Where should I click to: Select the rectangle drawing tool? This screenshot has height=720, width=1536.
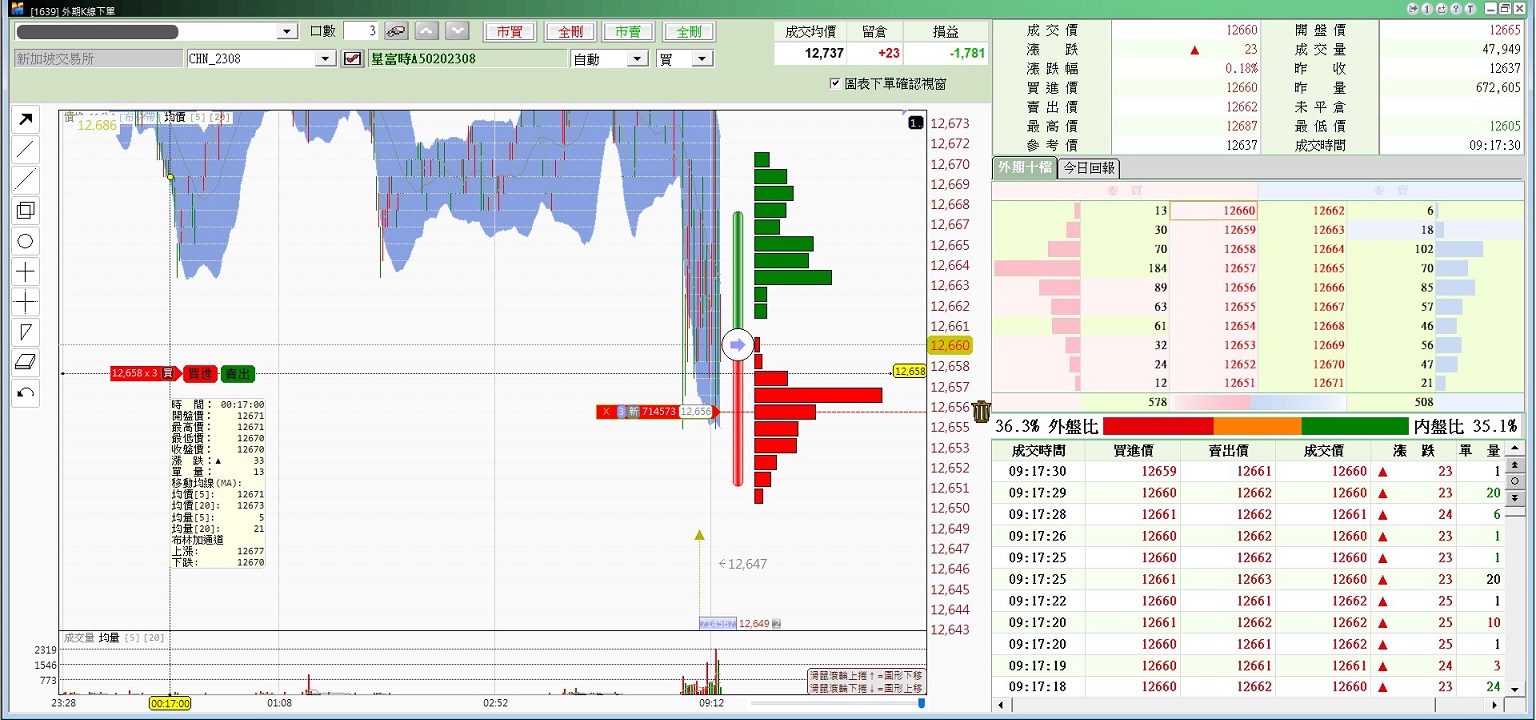[x=26, y=211]
